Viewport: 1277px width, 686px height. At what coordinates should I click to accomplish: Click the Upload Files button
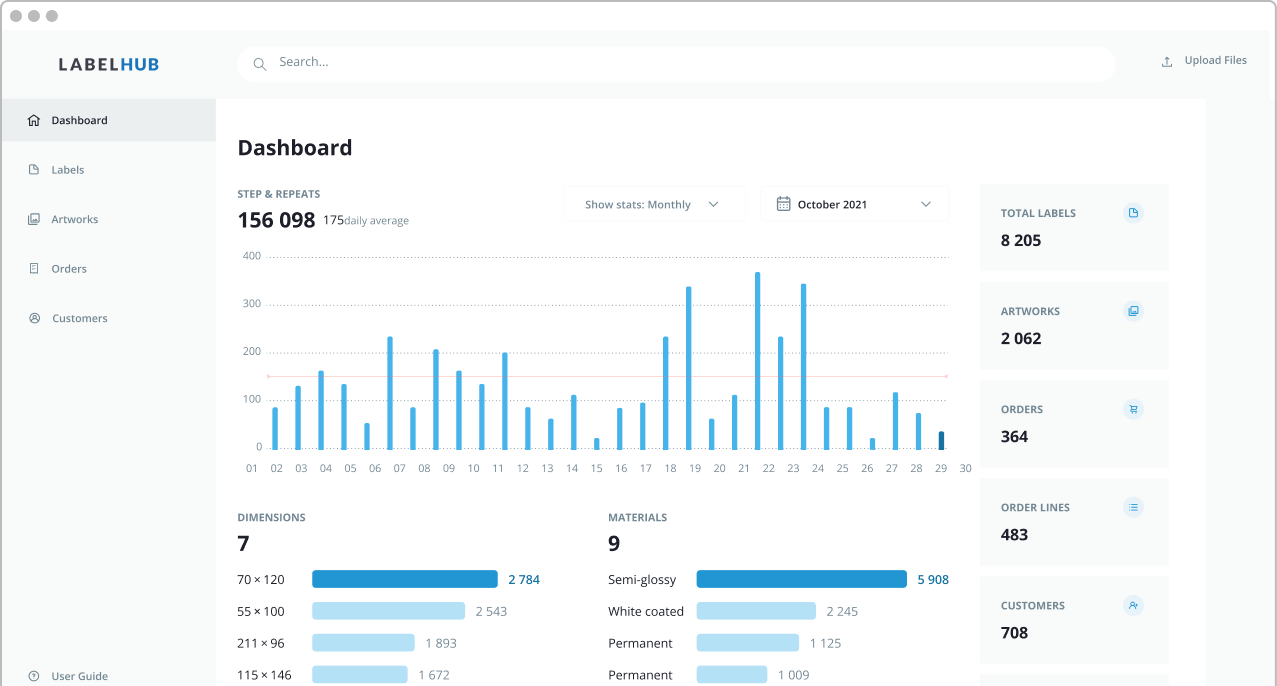coord(1204,61)
